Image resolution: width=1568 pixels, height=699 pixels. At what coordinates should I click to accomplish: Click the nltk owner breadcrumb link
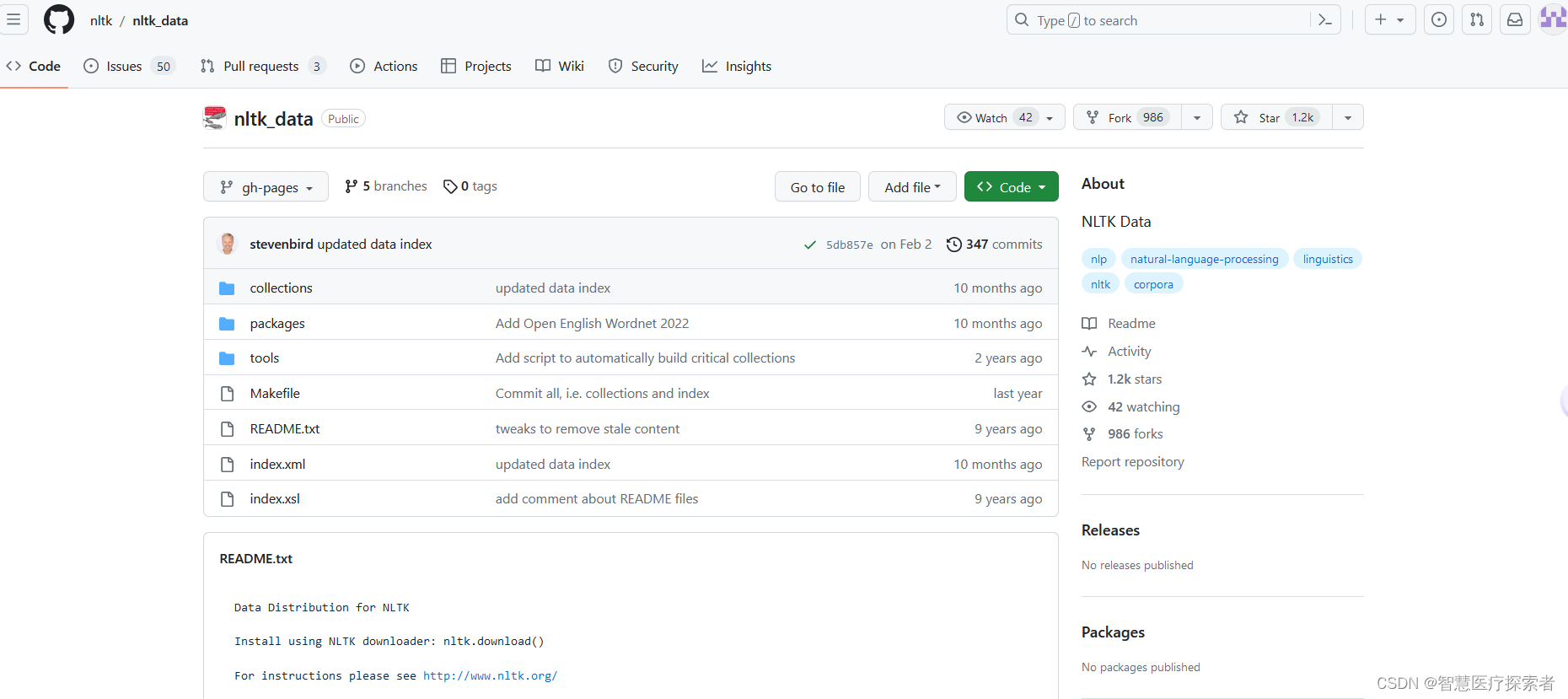[101, 20]
